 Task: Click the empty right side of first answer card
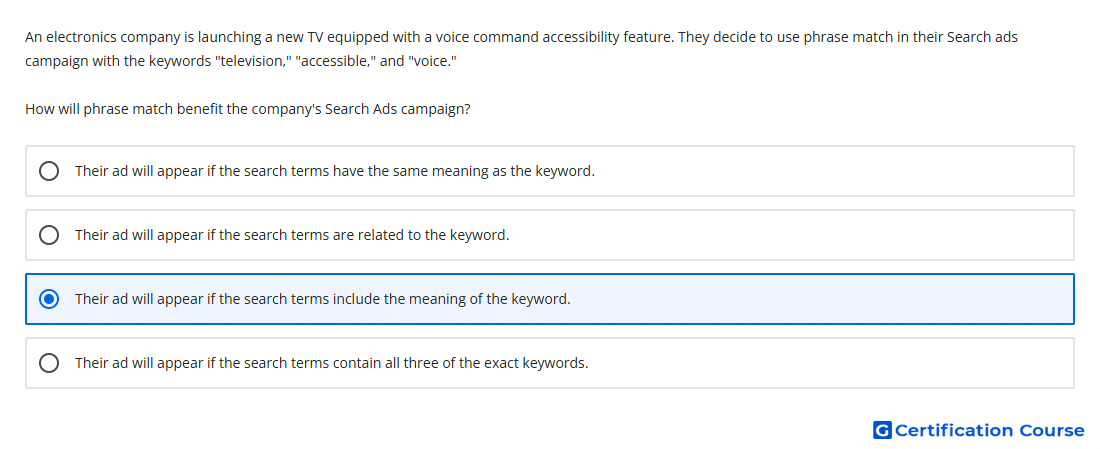[x=835, y=171]
